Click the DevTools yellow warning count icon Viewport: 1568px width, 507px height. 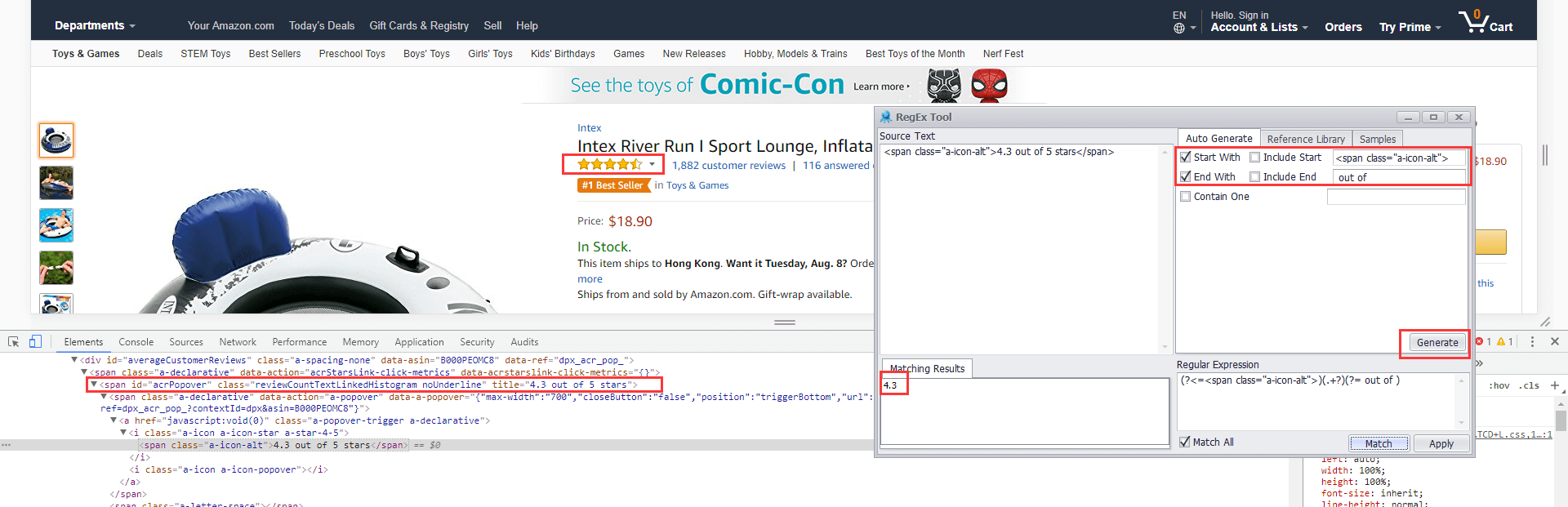(1501, 341)
